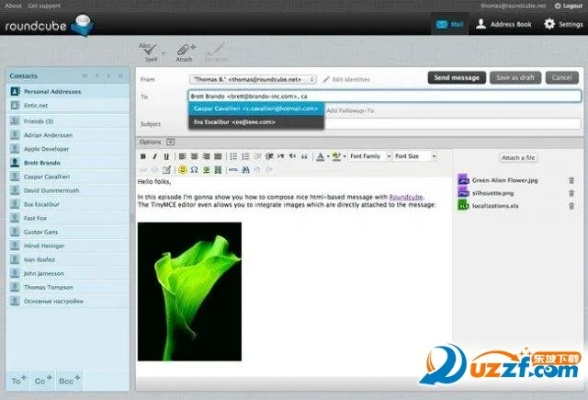
Task: Expand the Options section
Action: click(171, 142)
